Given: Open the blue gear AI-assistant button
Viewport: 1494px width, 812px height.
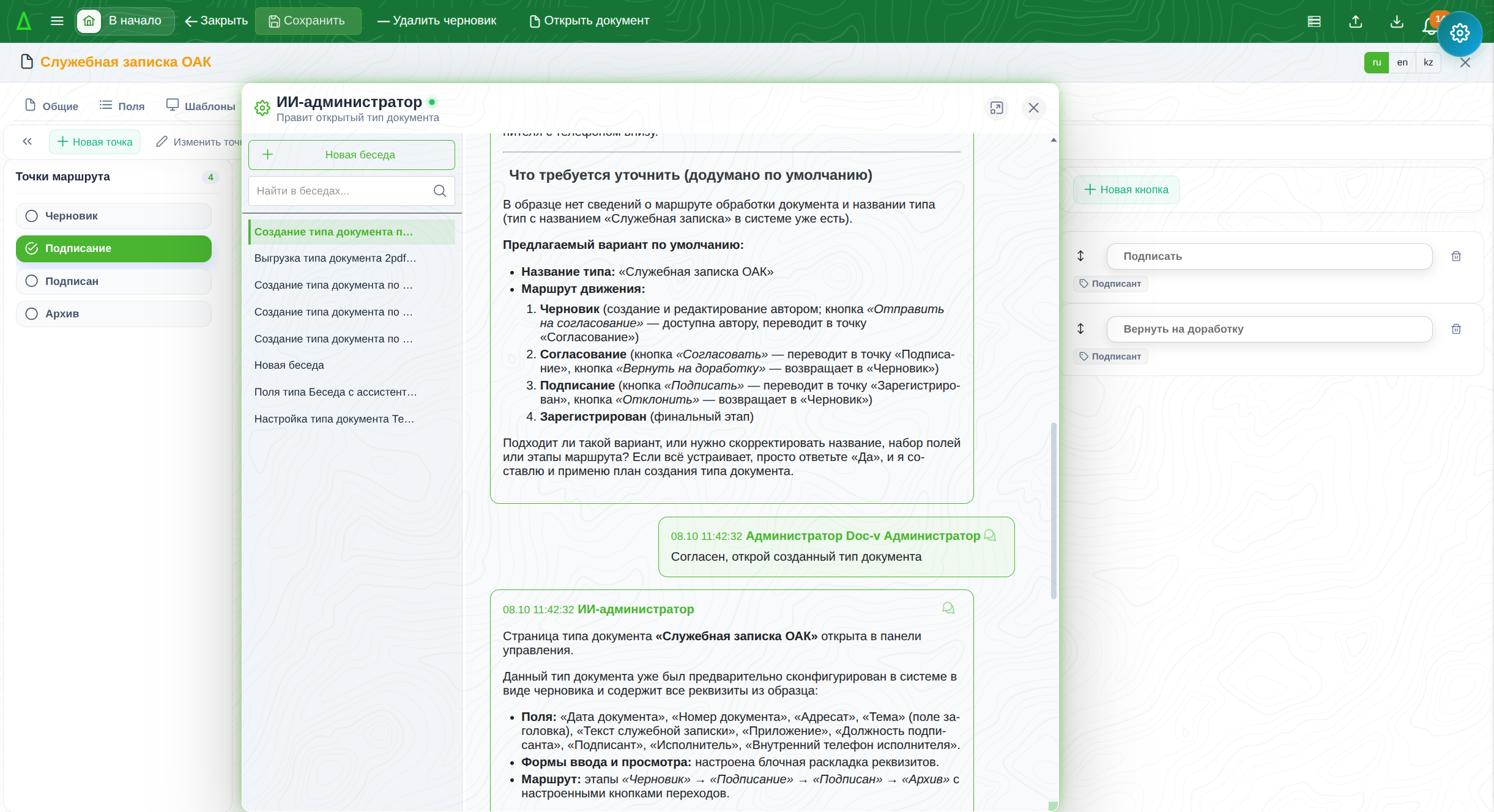Looking at the screenshot, I should point(1460,33).
